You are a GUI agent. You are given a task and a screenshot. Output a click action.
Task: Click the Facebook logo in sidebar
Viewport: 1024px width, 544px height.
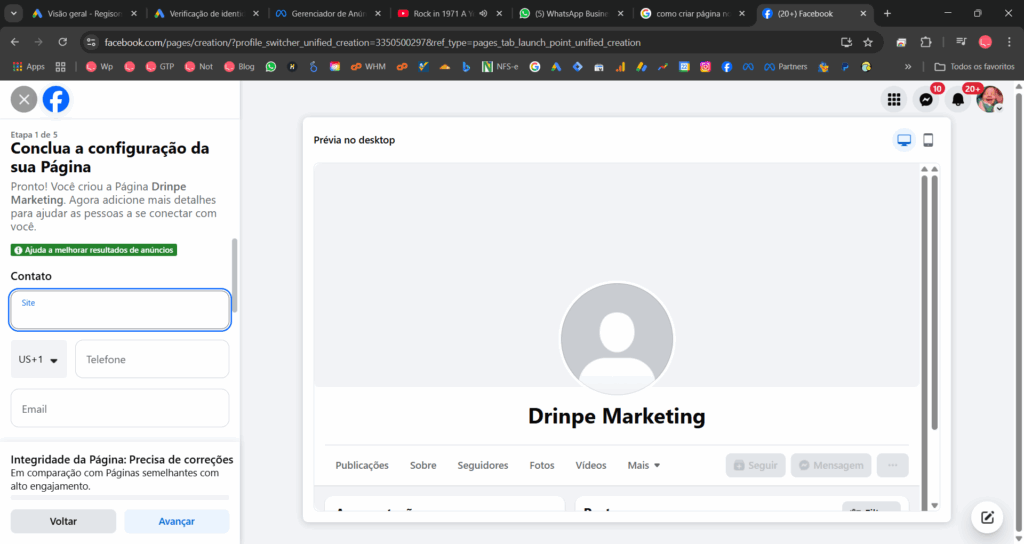(x=56, y=99)
